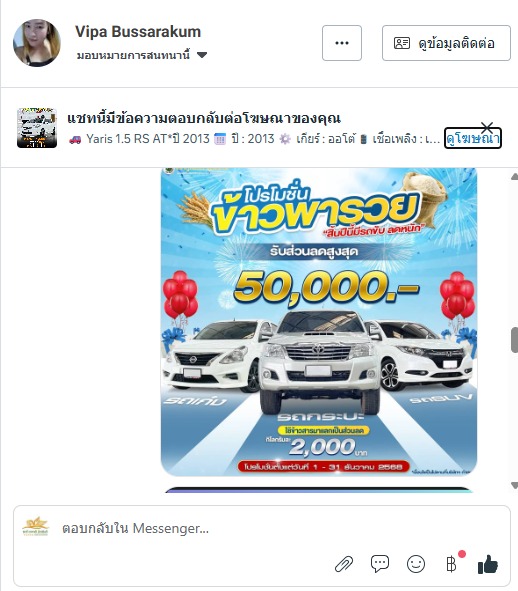The height and width of the screenshot is (591, 518).
Task: Send a thumbs-up like
Action: click(488, 564)
